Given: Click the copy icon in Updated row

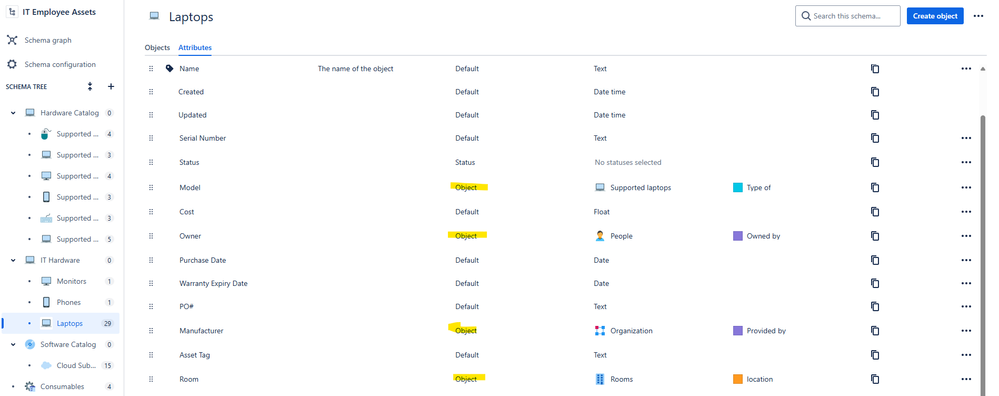Looking at the screenshot, I should 875,115.
